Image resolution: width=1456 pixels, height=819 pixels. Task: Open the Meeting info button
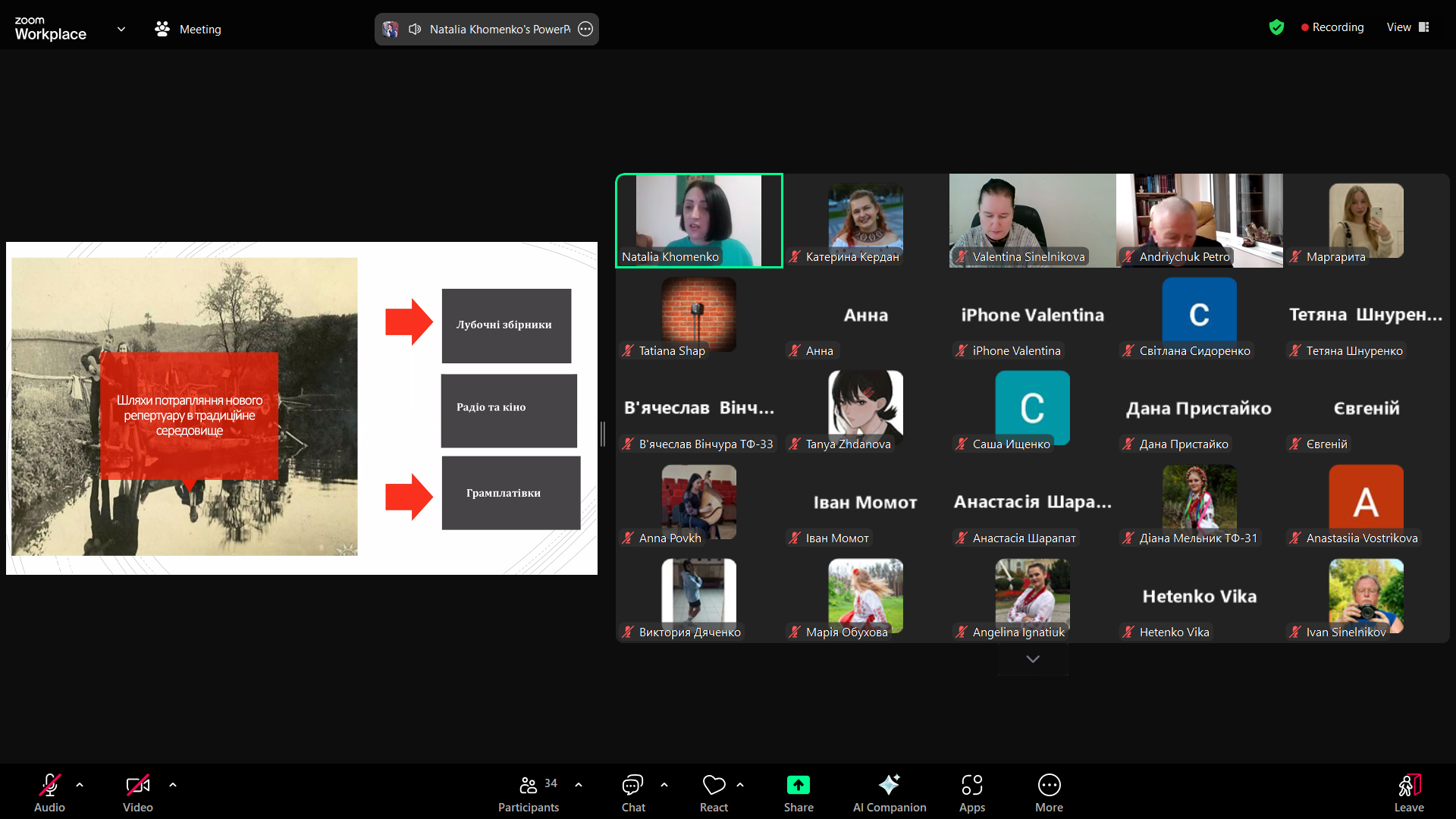[x=188, y=29]
